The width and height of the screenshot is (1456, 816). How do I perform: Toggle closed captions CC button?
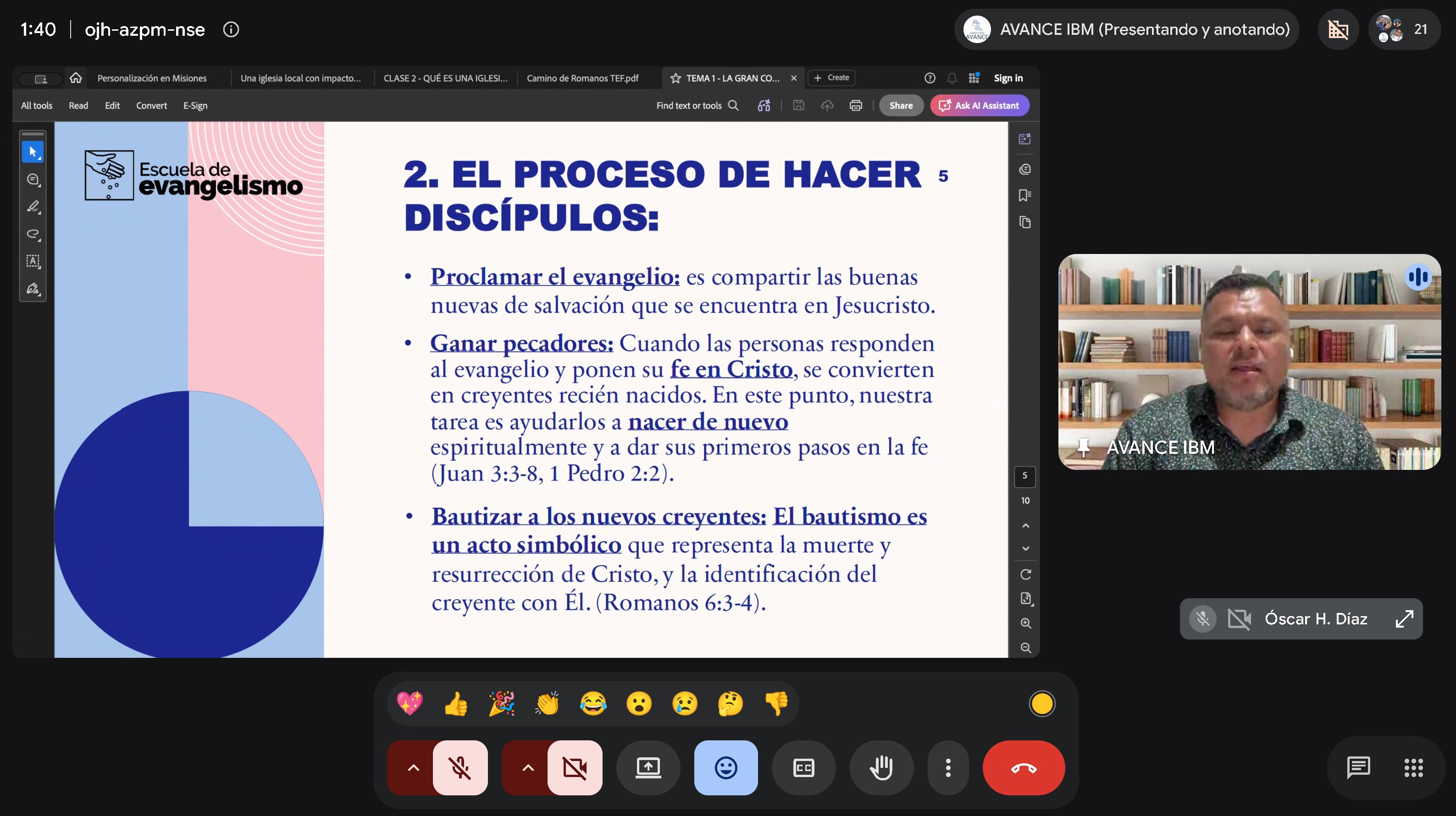[803, 767]
